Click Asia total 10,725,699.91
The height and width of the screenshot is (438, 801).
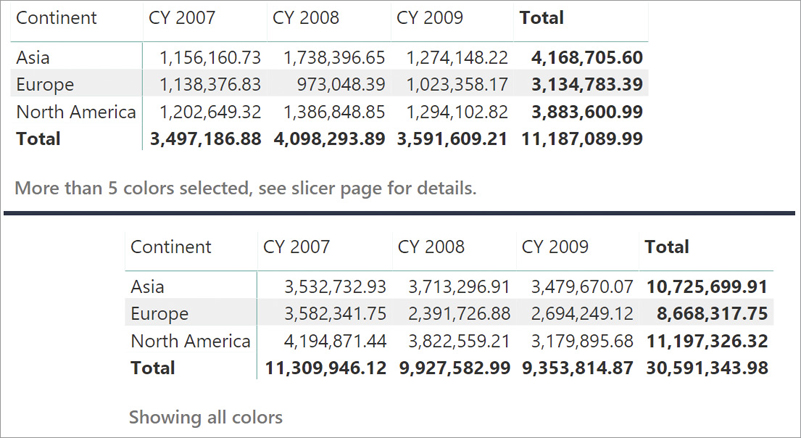(707, 286)
